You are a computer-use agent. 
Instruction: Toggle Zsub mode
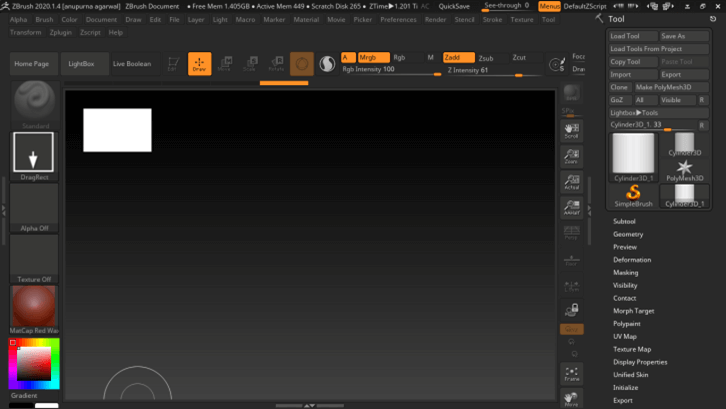click(492, 58)
